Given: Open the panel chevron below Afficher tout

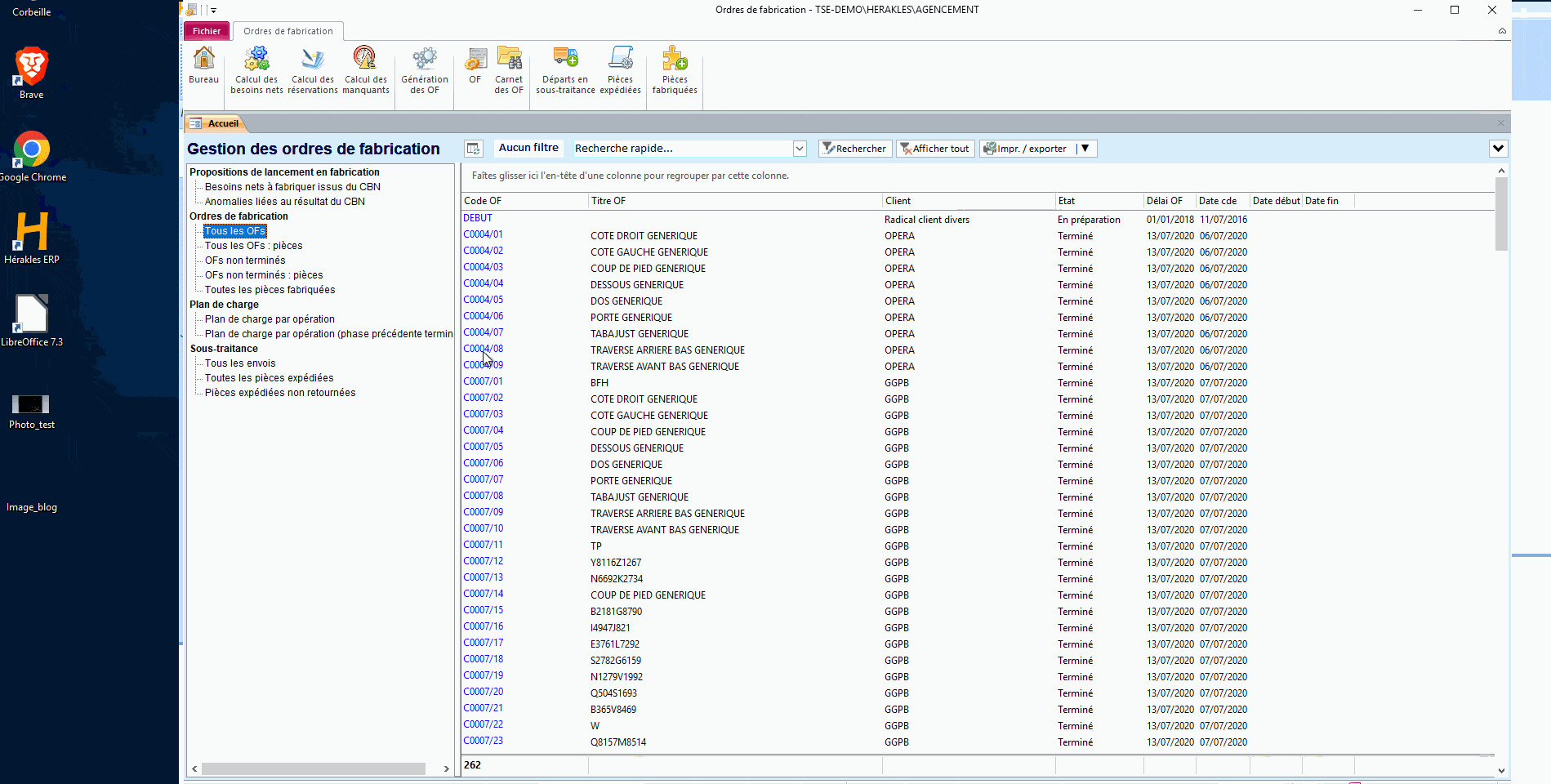Looking at the screenshot, I should point(1497,148).
